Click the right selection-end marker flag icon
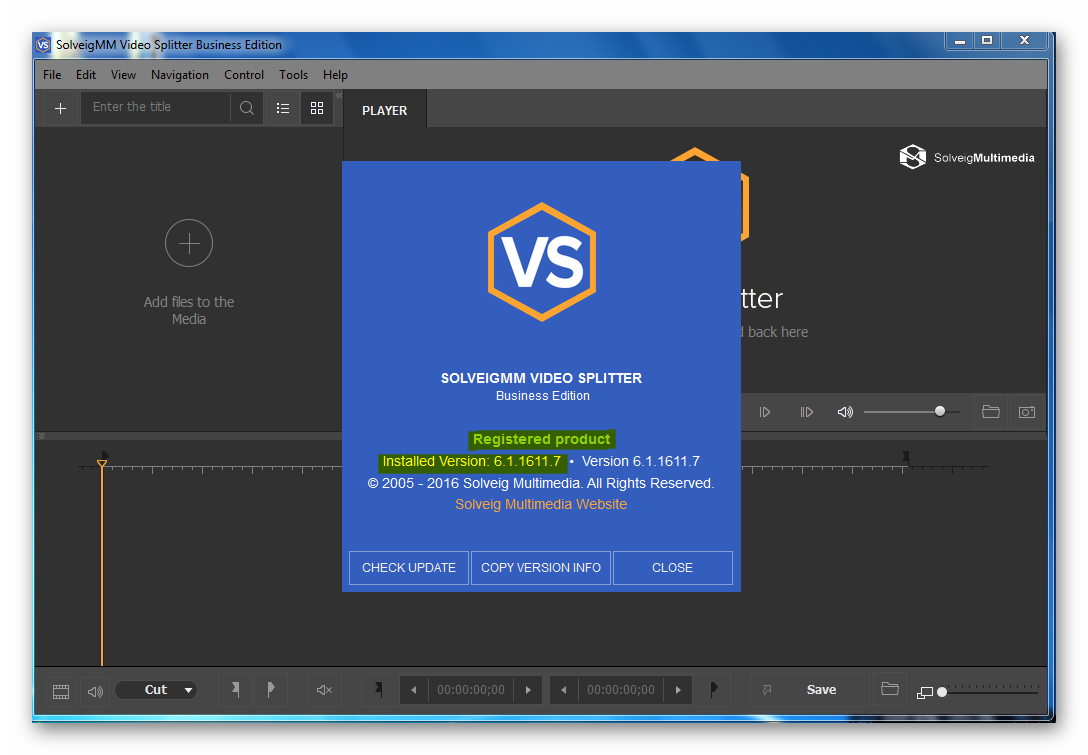The width and height of the screenshot is (1088, 755). point(713,690)
